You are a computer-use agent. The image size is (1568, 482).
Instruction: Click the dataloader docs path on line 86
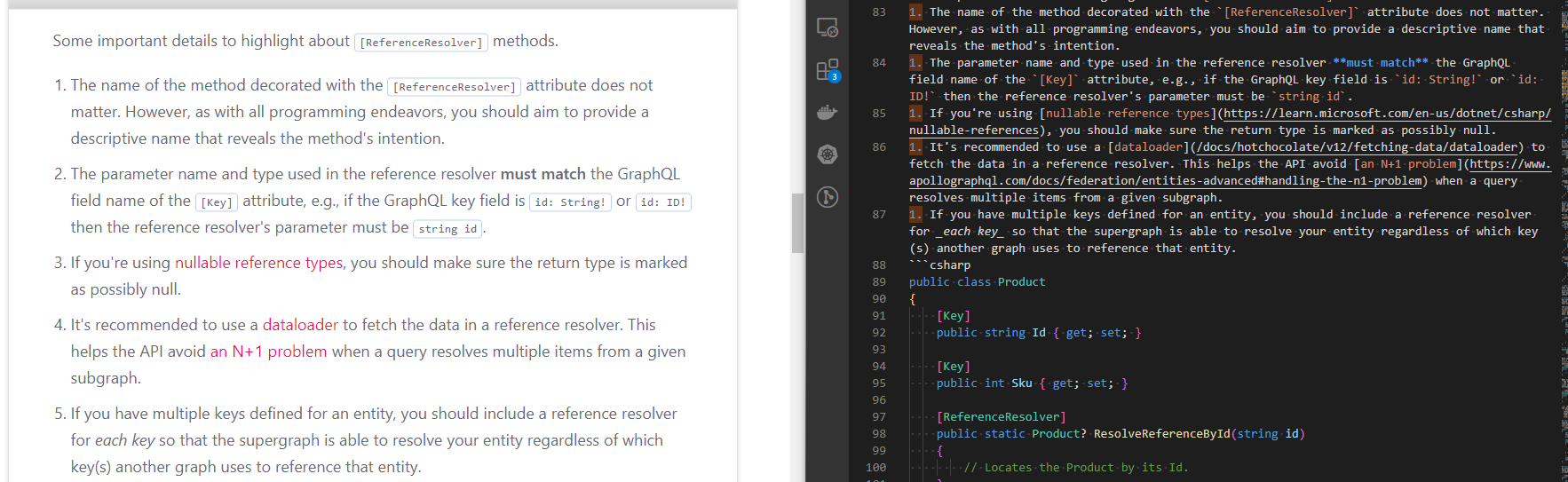coord(1356,147)
